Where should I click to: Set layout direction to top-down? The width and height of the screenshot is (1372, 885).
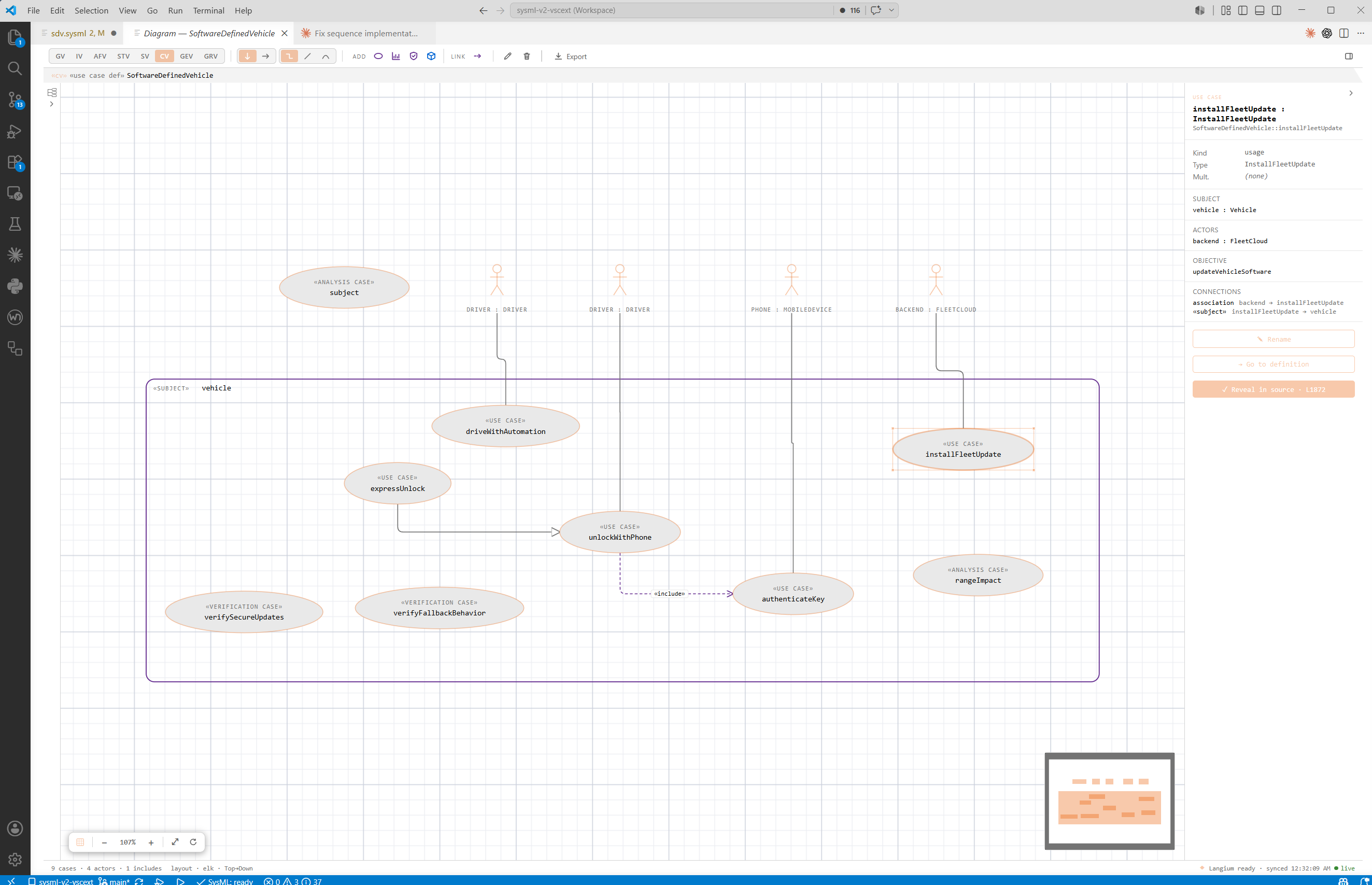pyautogui.click(x=248, y=57)
